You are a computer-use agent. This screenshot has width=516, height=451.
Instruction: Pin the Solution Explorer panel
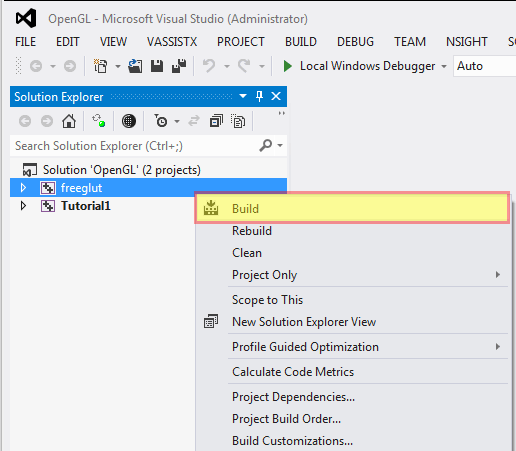259,96
